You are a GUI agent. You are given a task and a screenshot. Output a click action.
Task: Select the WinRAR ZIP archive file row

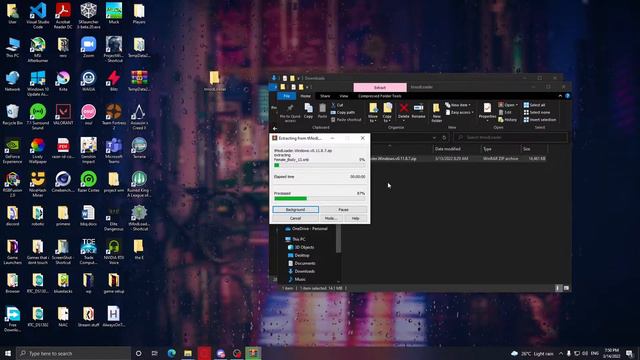click(458, 158)
